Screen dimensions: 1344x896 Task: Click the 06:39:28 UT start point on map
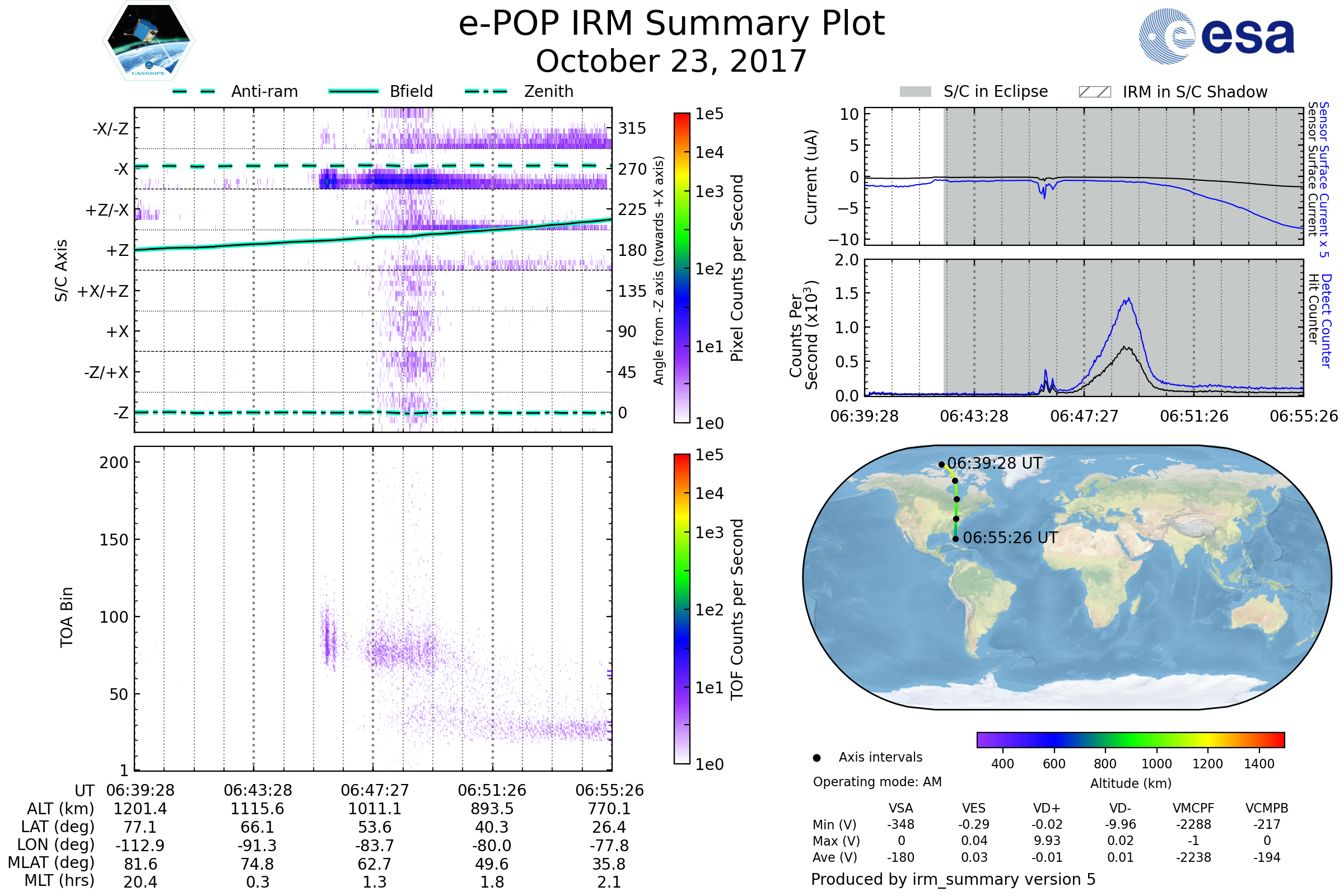point(941,465)
